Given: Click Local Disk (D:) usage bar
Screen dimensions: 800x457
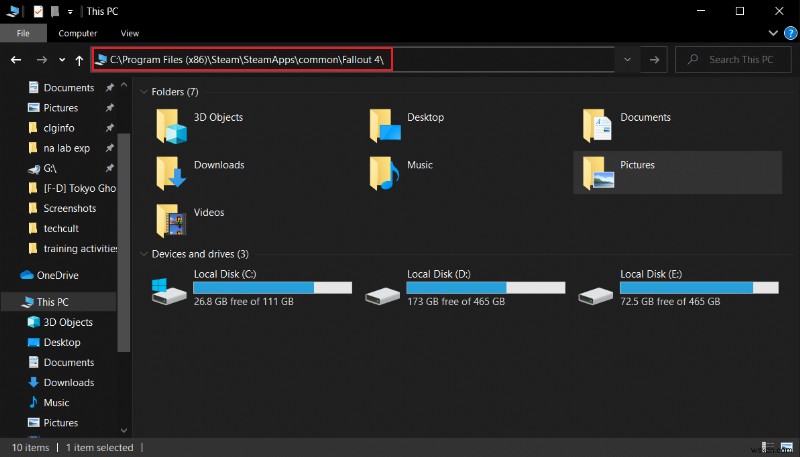Looking at the screenshot, I should [x=486, y=288].
